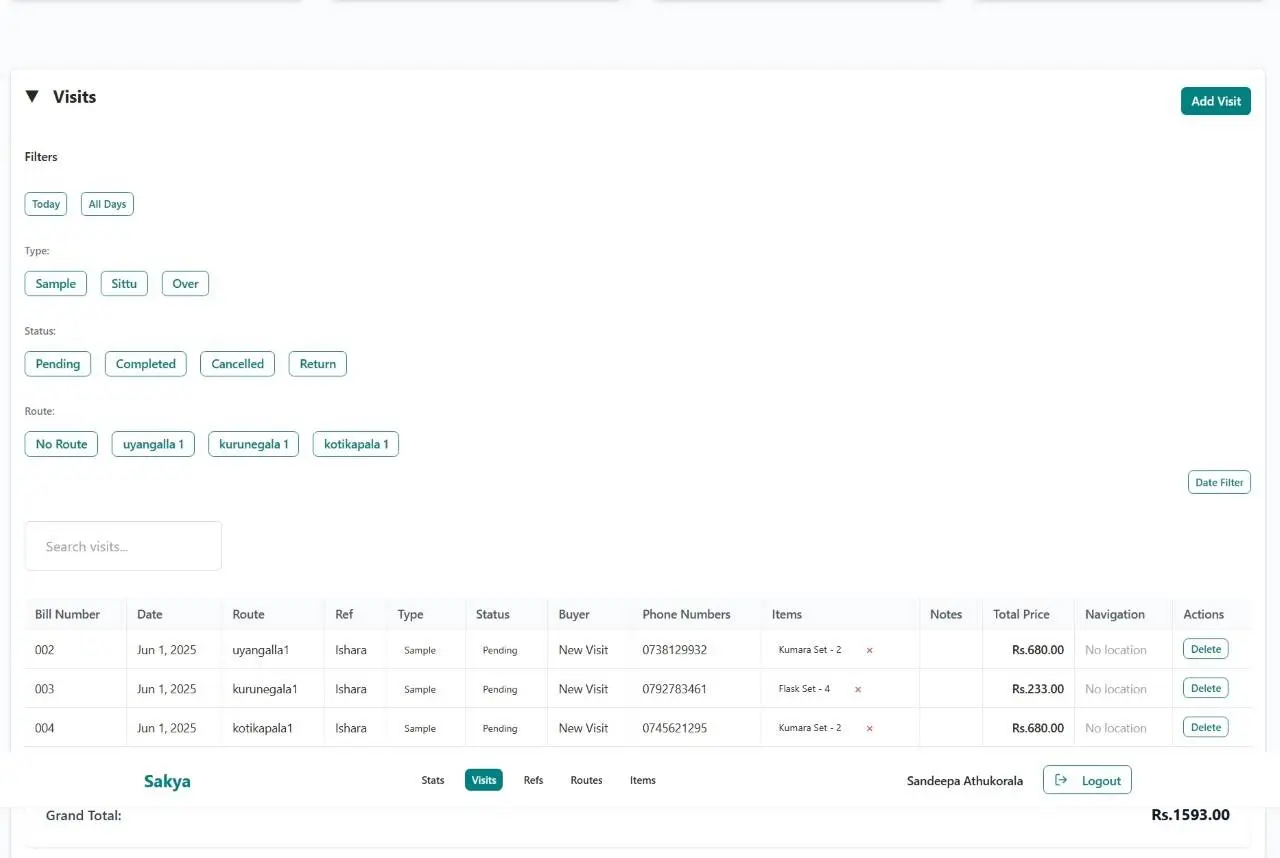Remove Kumara Set item from bill 004

(869, 728)
